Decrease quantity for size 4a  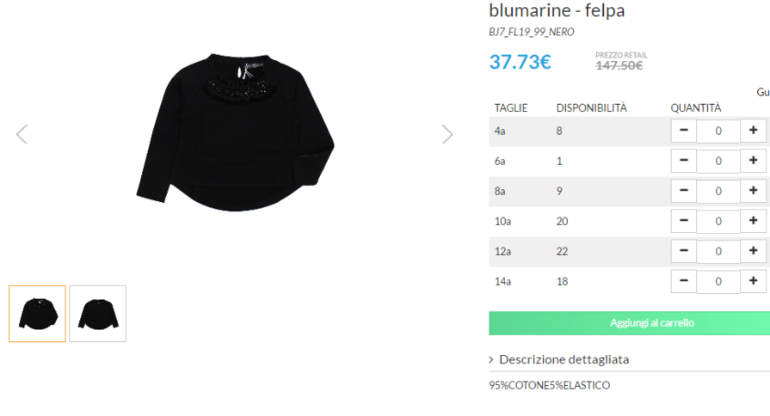coord(684,131)
